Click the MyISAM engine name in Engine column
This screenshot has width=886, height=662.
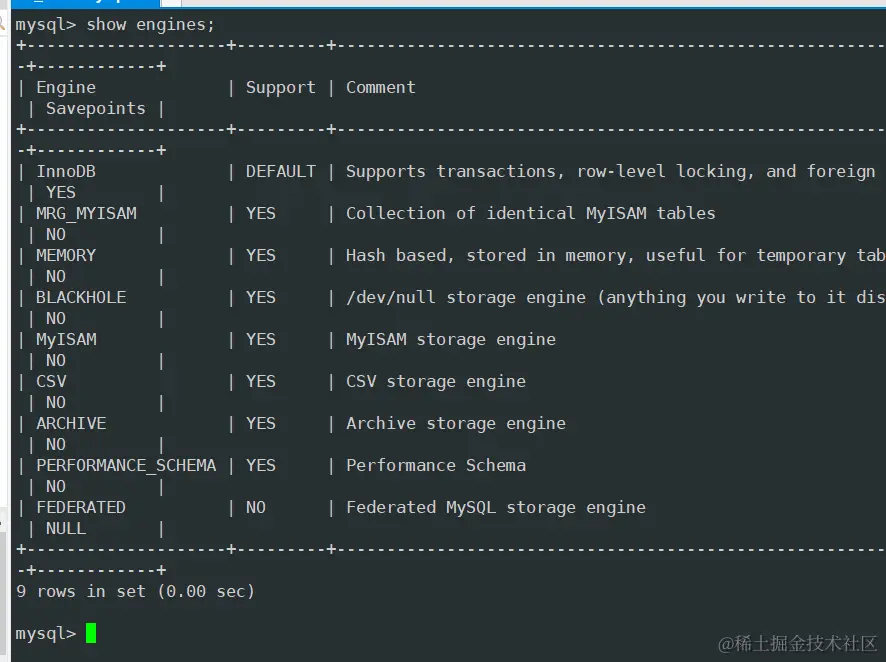click(66, 339)
